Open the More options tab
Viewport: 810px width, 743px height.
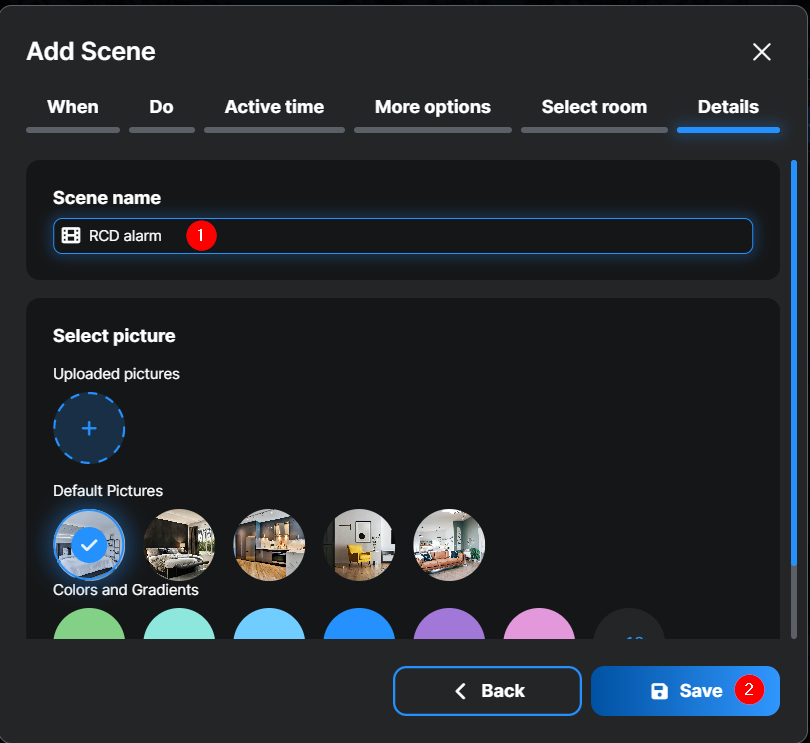pyautogui.click(x=432, y=107)
